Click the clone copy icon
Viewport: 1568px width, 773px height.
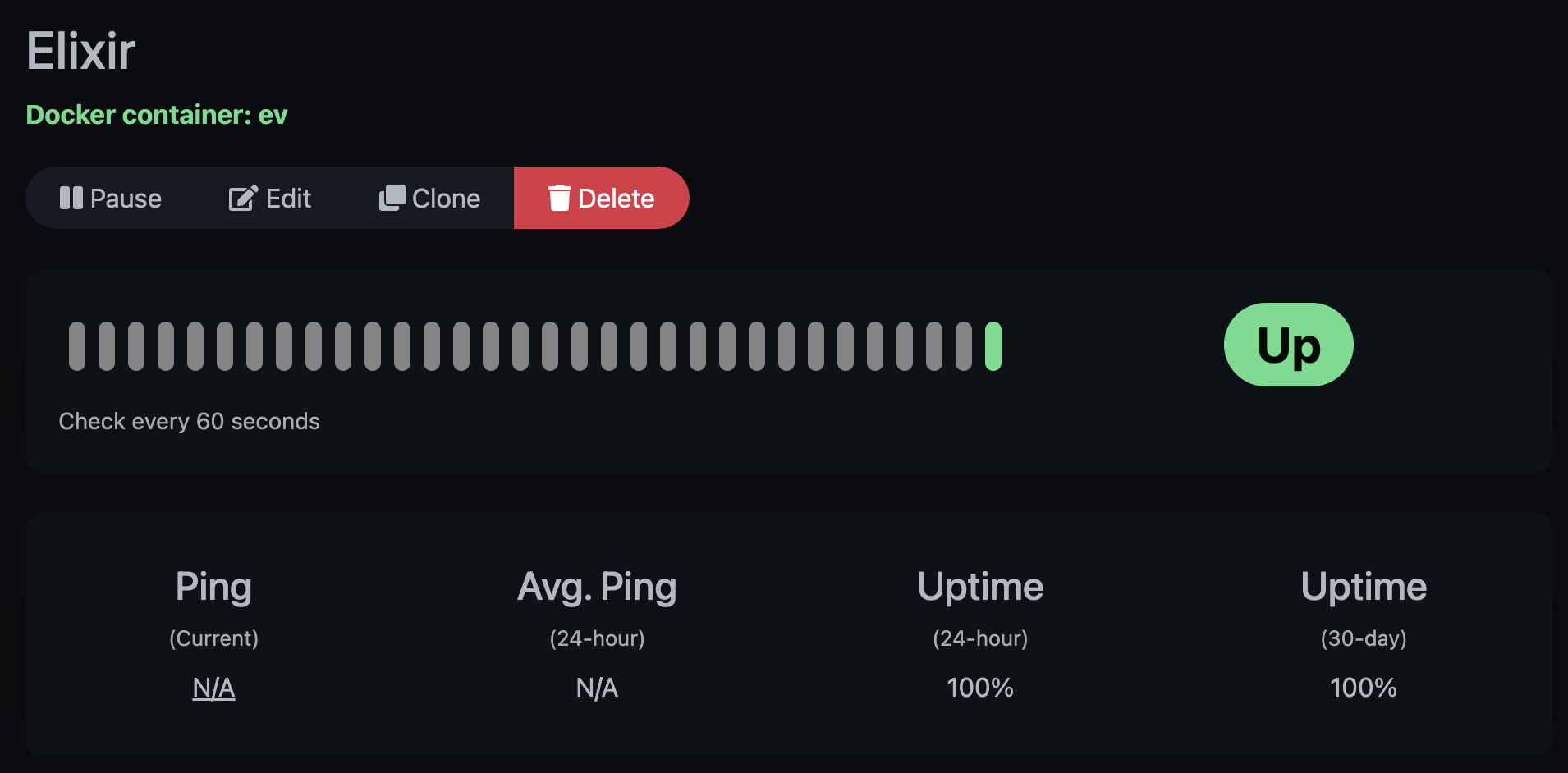tap(392, 198)
